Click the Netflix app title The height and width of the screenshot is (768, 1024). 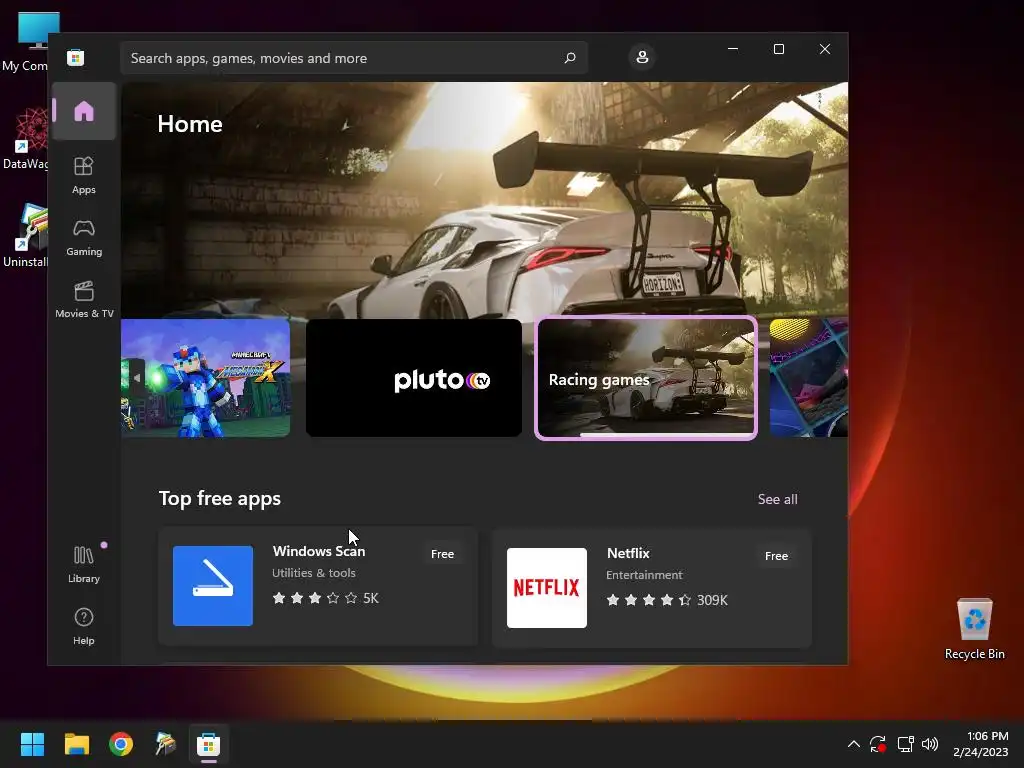[x=628, y=553]
